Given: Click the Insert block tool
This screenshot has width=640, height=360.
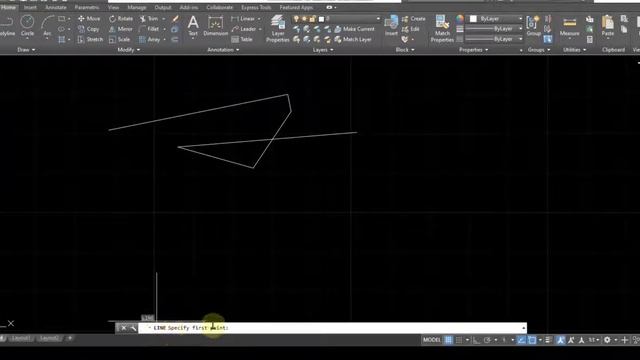Looking at the screenshot, I should [x=391, y=25].
